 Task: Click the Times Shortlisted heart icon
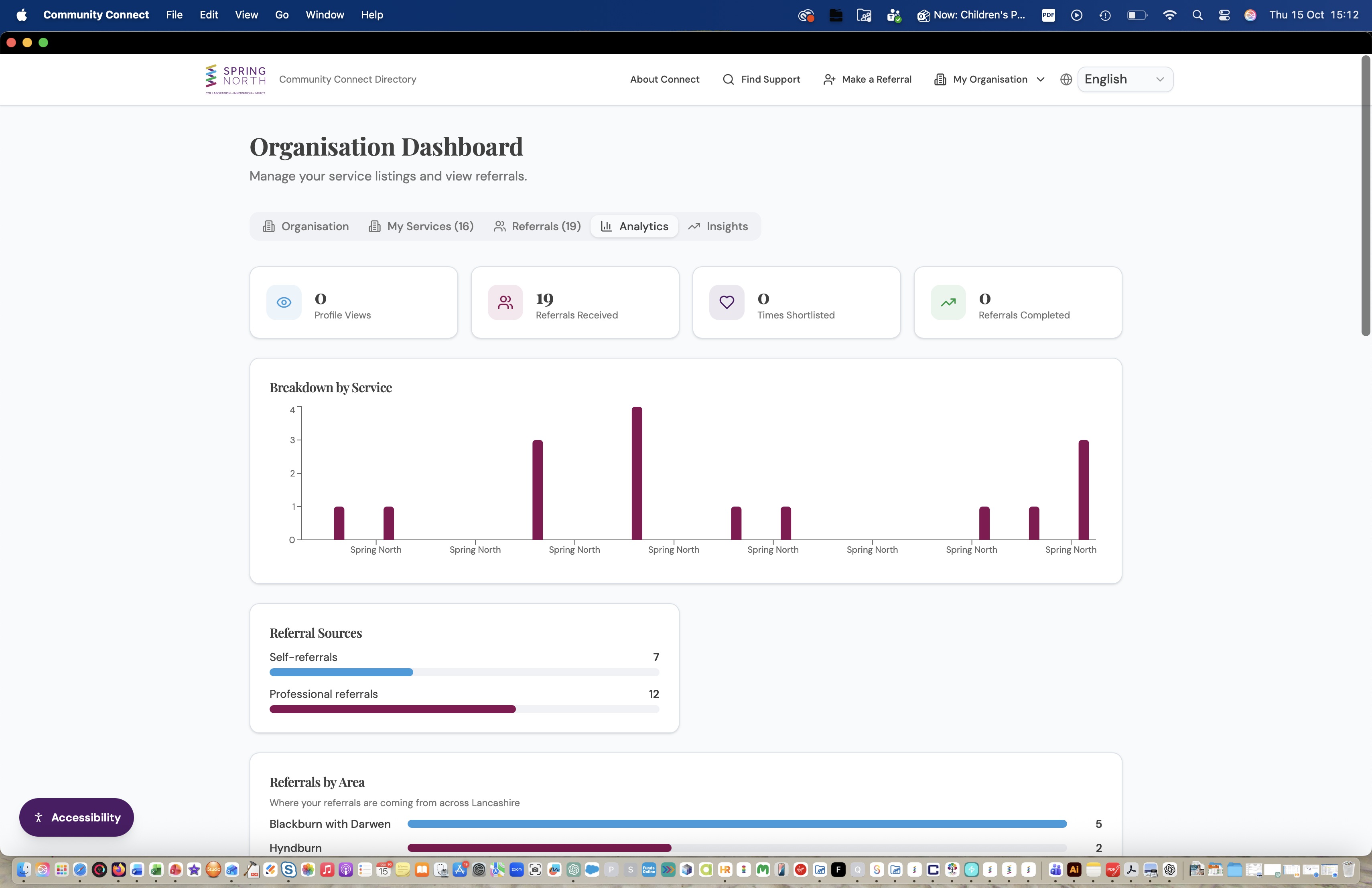[727, 302]
